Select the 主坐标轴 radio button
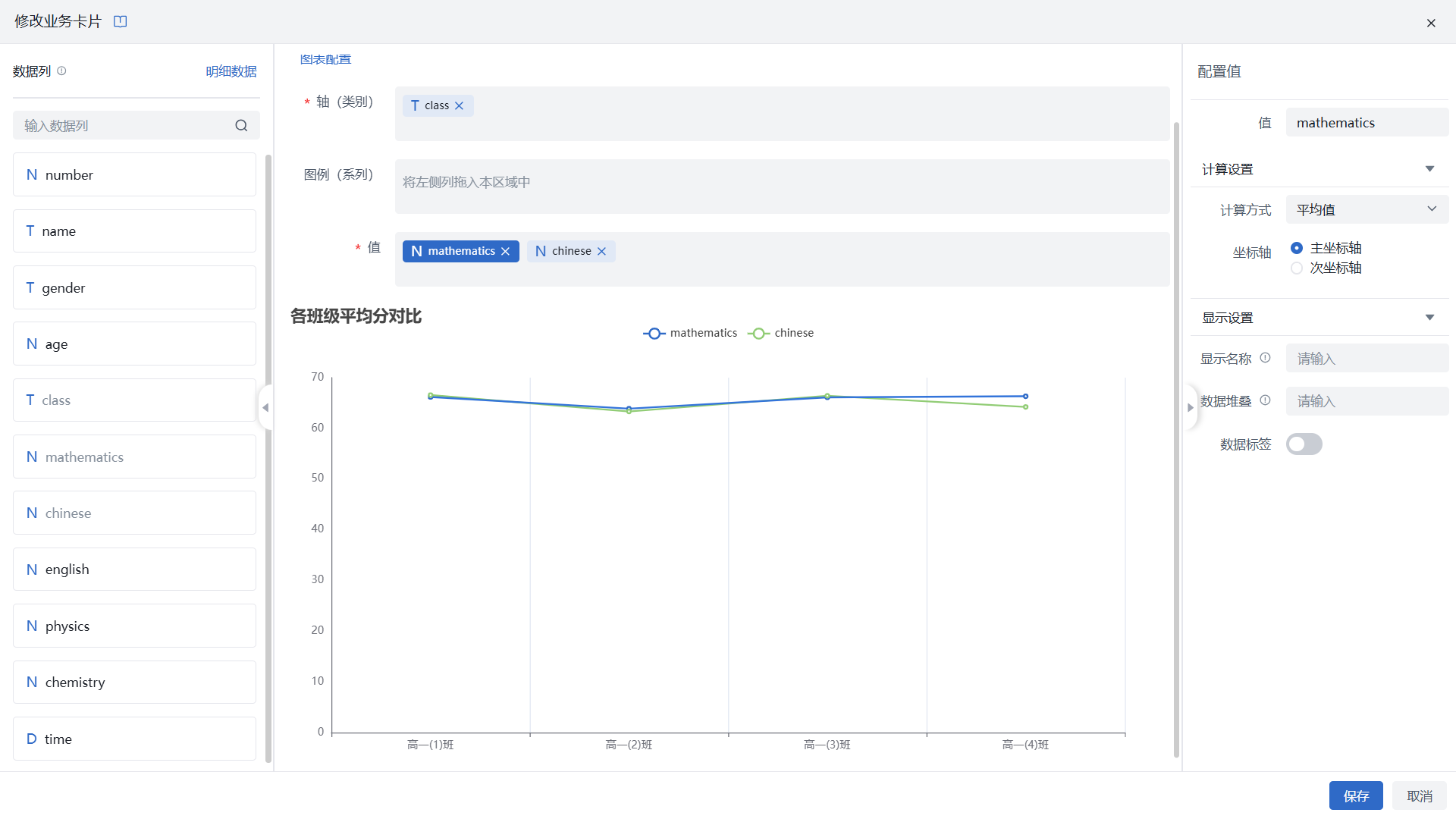1456x819 pixels. [x=1297, y=248]
